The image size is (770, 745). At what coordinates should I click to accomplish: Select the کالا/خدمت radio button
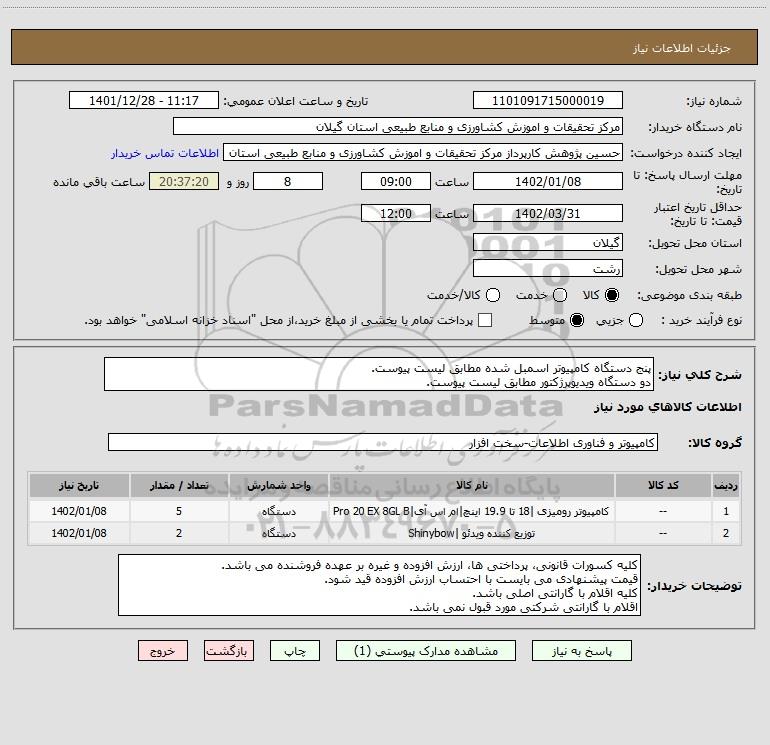pyautogui.click(x=493, y=295)
